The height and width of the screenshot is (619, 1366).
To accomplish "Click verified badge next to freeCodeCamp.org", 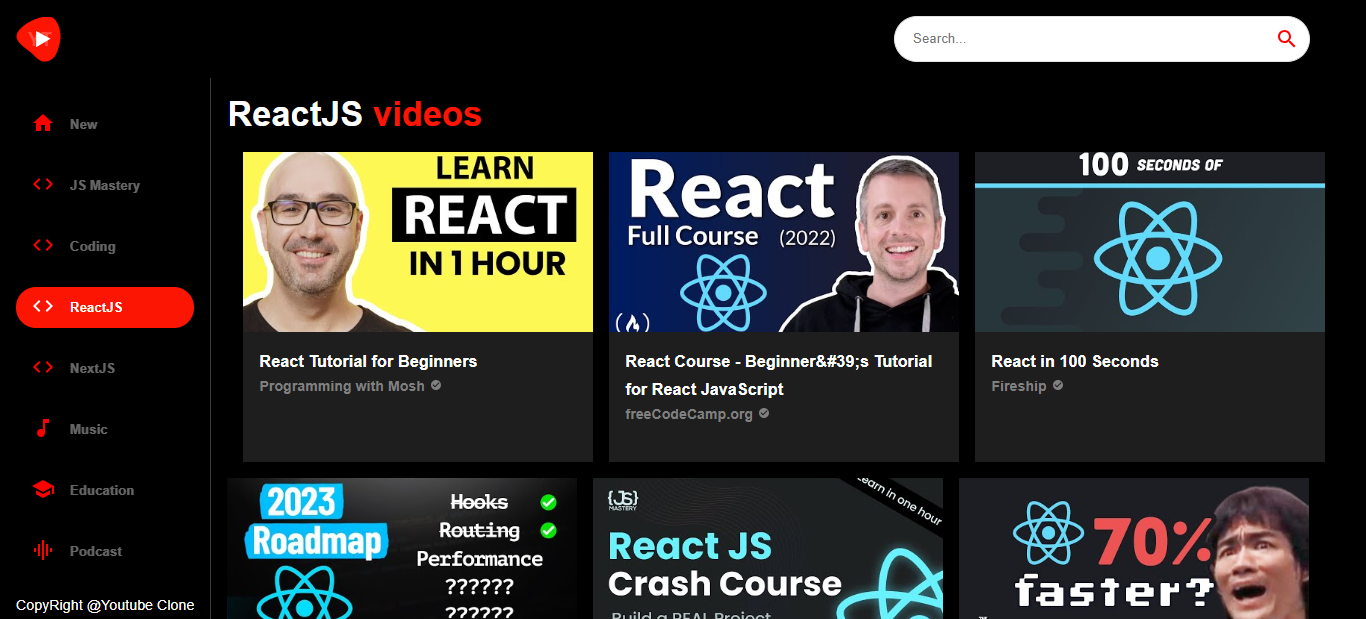I will 764,413.
